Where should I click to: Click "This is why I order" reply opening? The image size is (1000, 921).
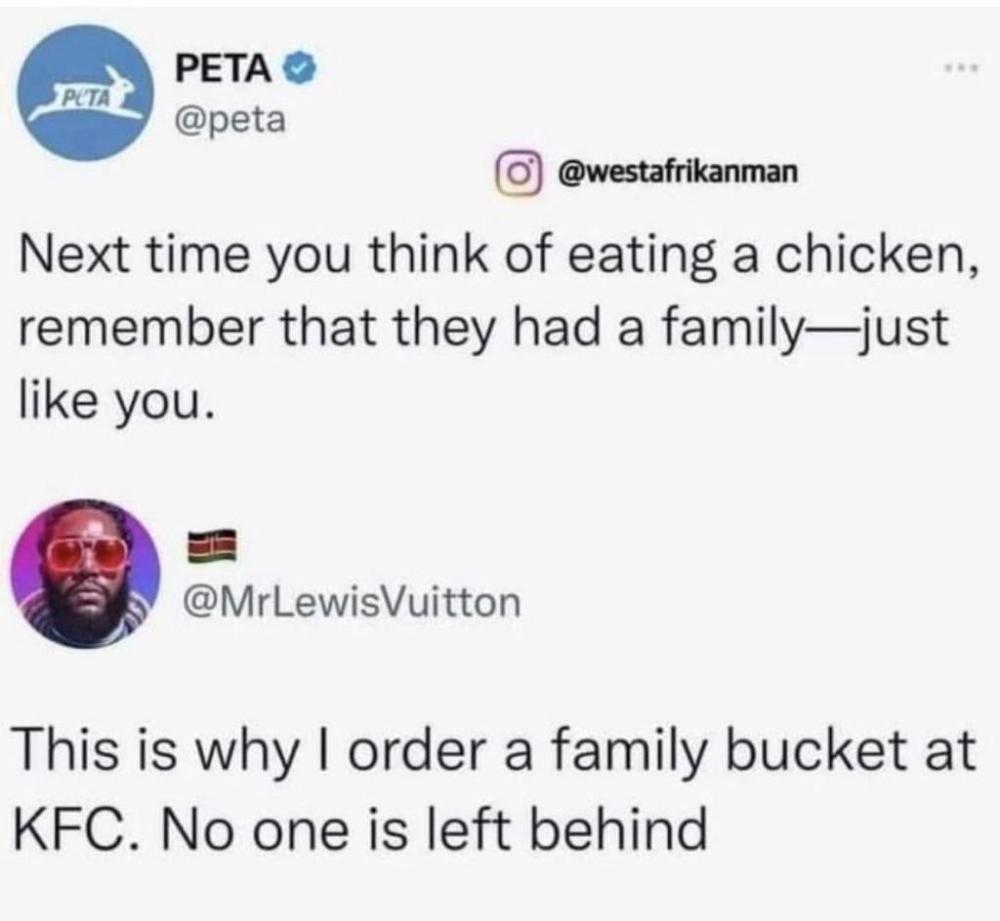254,748
